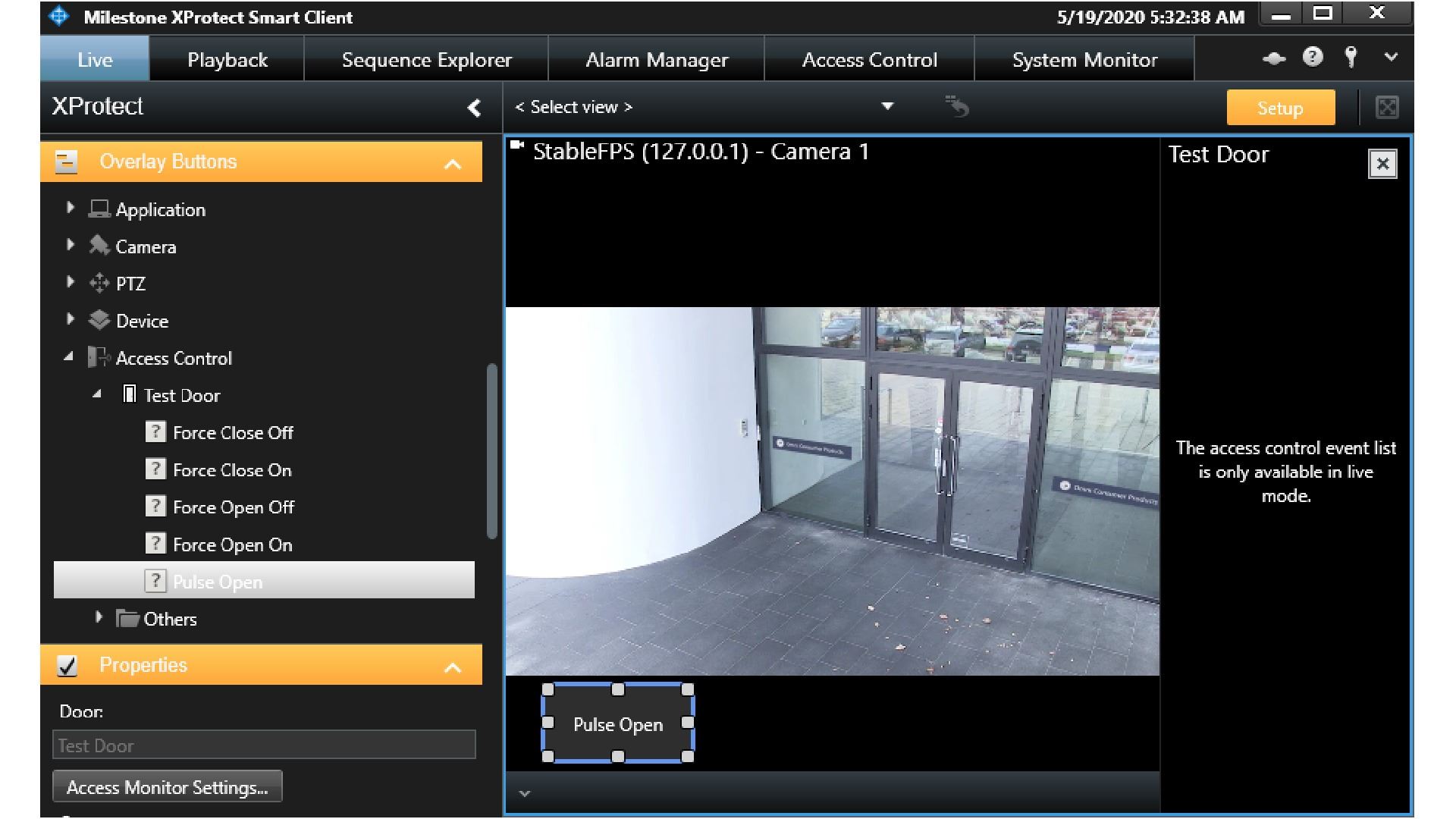
Task: Click the StableFPS Camera 1 title
Action: tap(701, 152)
